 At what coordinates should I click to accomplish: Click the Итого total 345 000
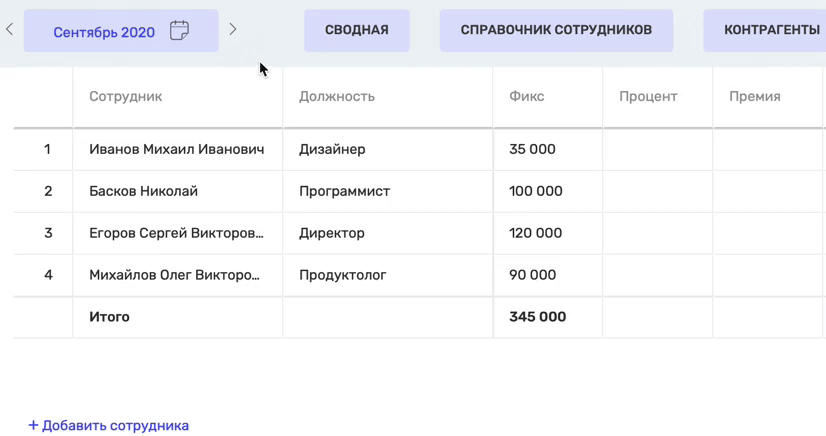tap(537, 317)
